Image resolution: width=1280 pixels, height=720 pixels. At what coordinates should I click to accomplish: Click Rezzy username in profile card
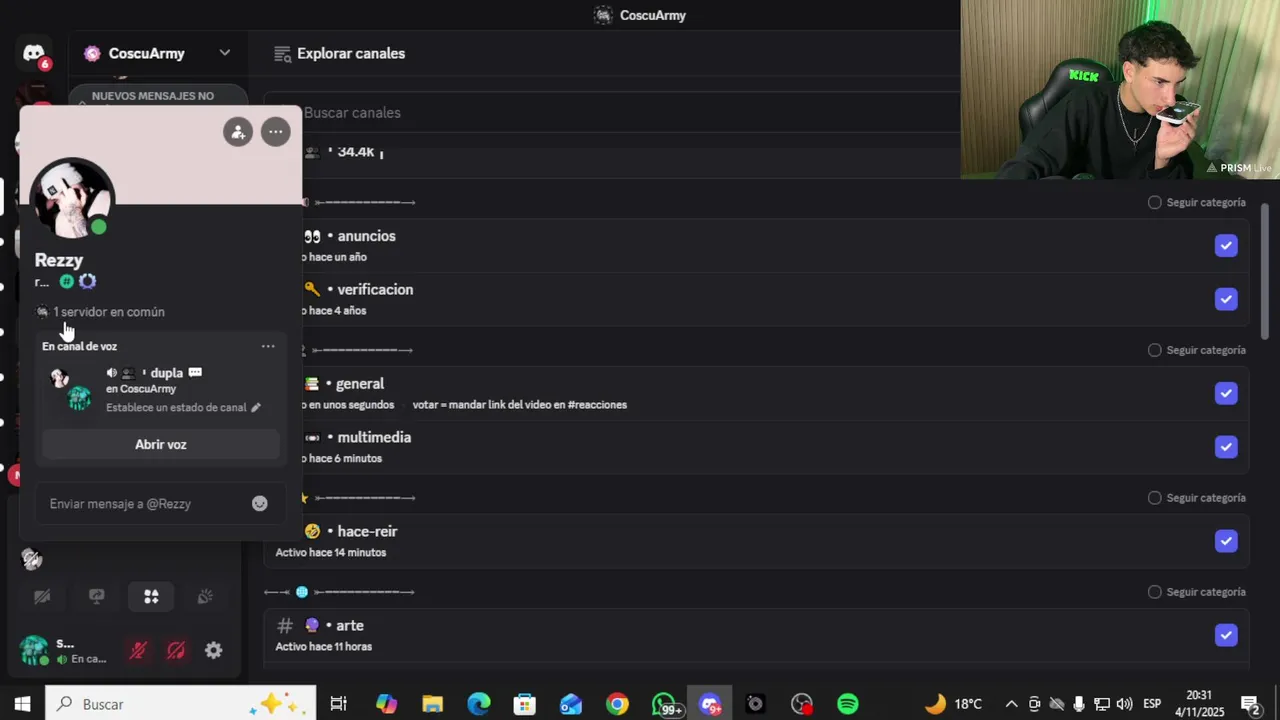point(59,260)
